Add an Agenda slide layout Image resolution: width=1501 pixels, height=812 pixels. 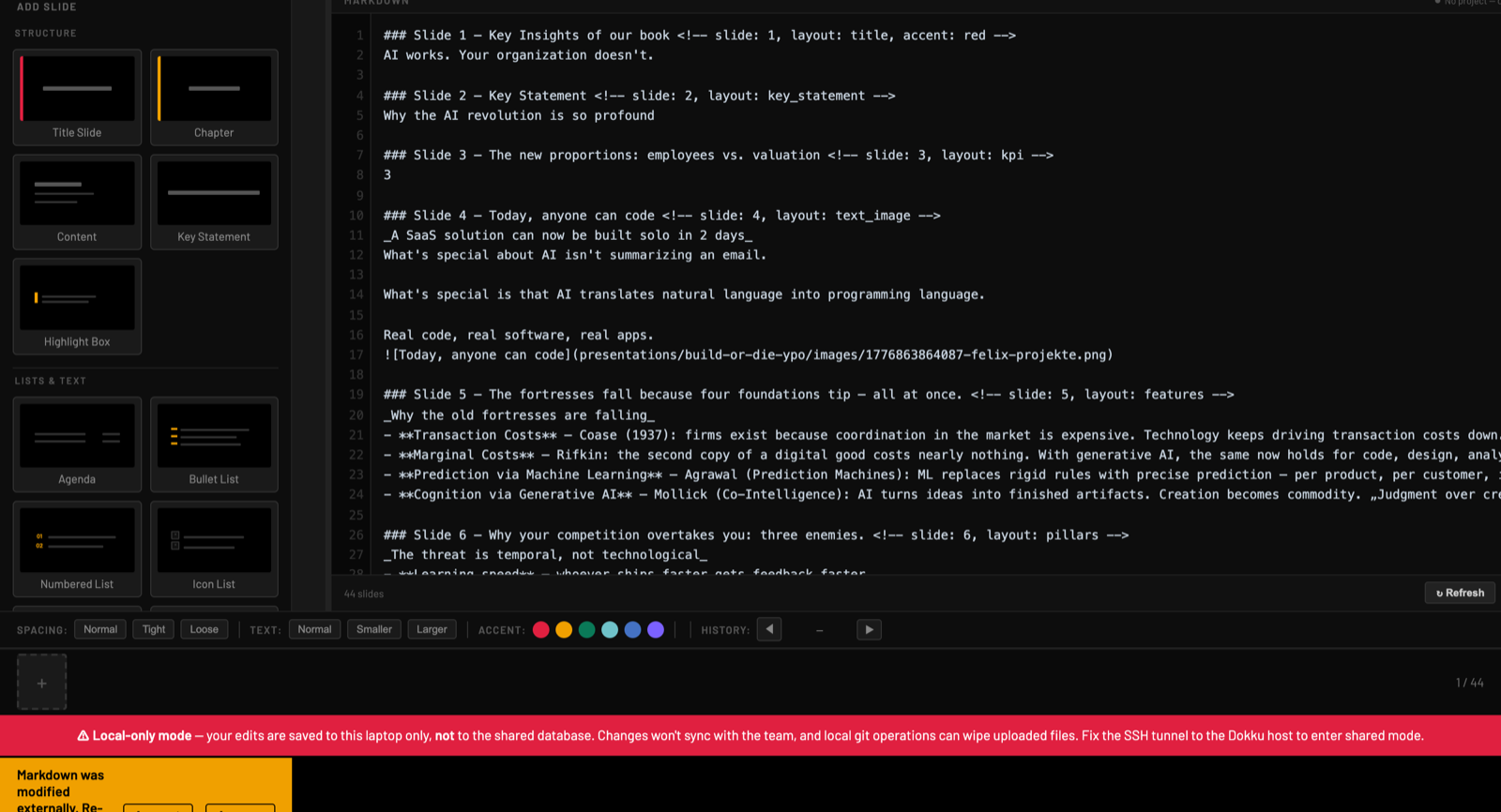pyautogui.click(x=77, y=444)
